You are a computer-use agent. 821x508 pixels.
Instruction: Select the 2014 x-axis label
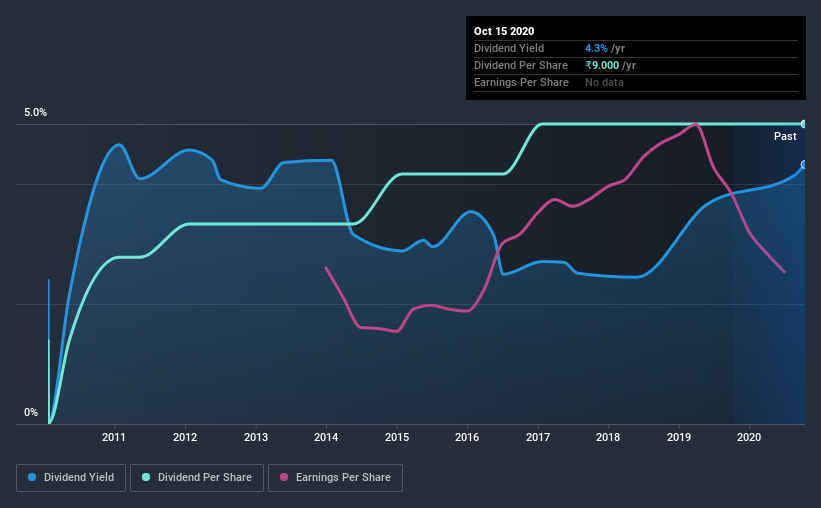pyautogui.click(x=326, y=437)
